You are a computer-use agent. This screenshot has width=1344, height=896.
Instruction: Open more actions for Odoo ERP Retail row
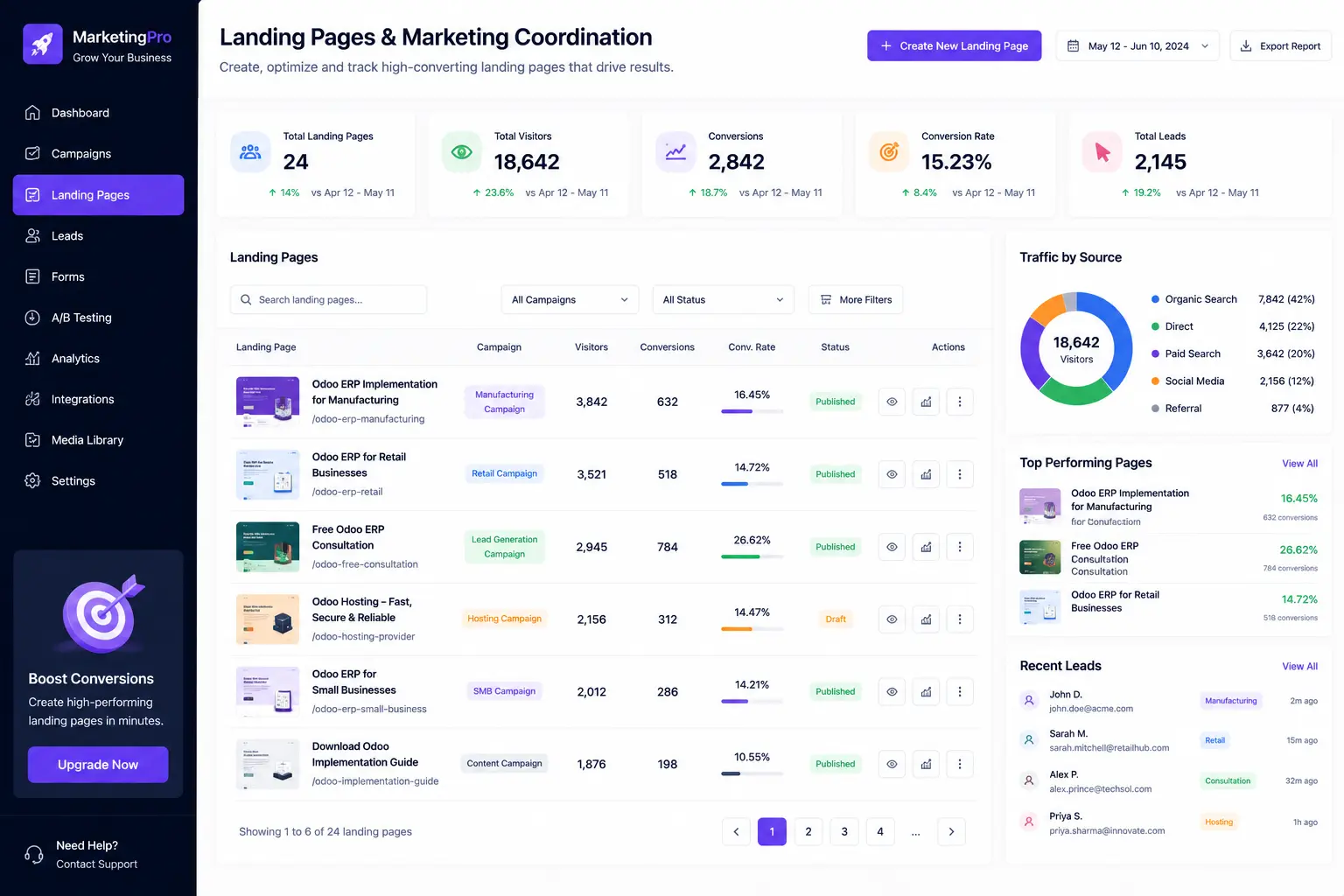960,474
